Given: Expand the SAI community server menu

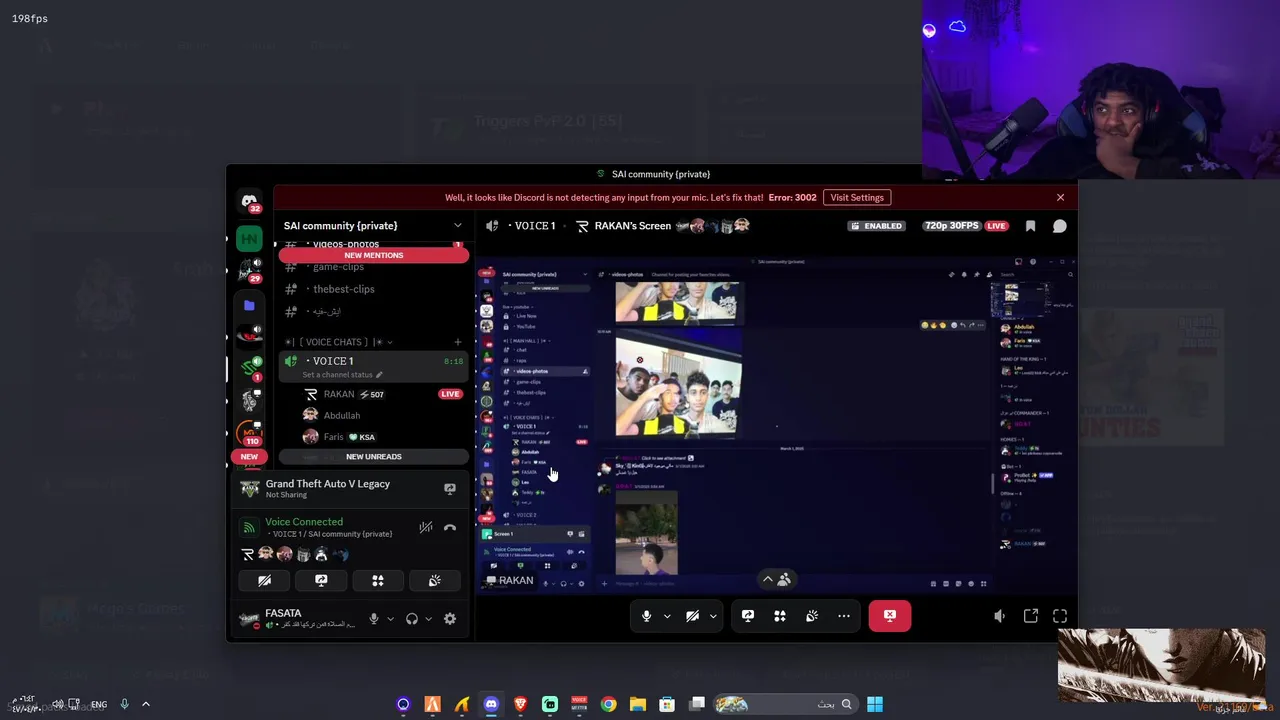Looking at the screenshot, I should [458, 226].
